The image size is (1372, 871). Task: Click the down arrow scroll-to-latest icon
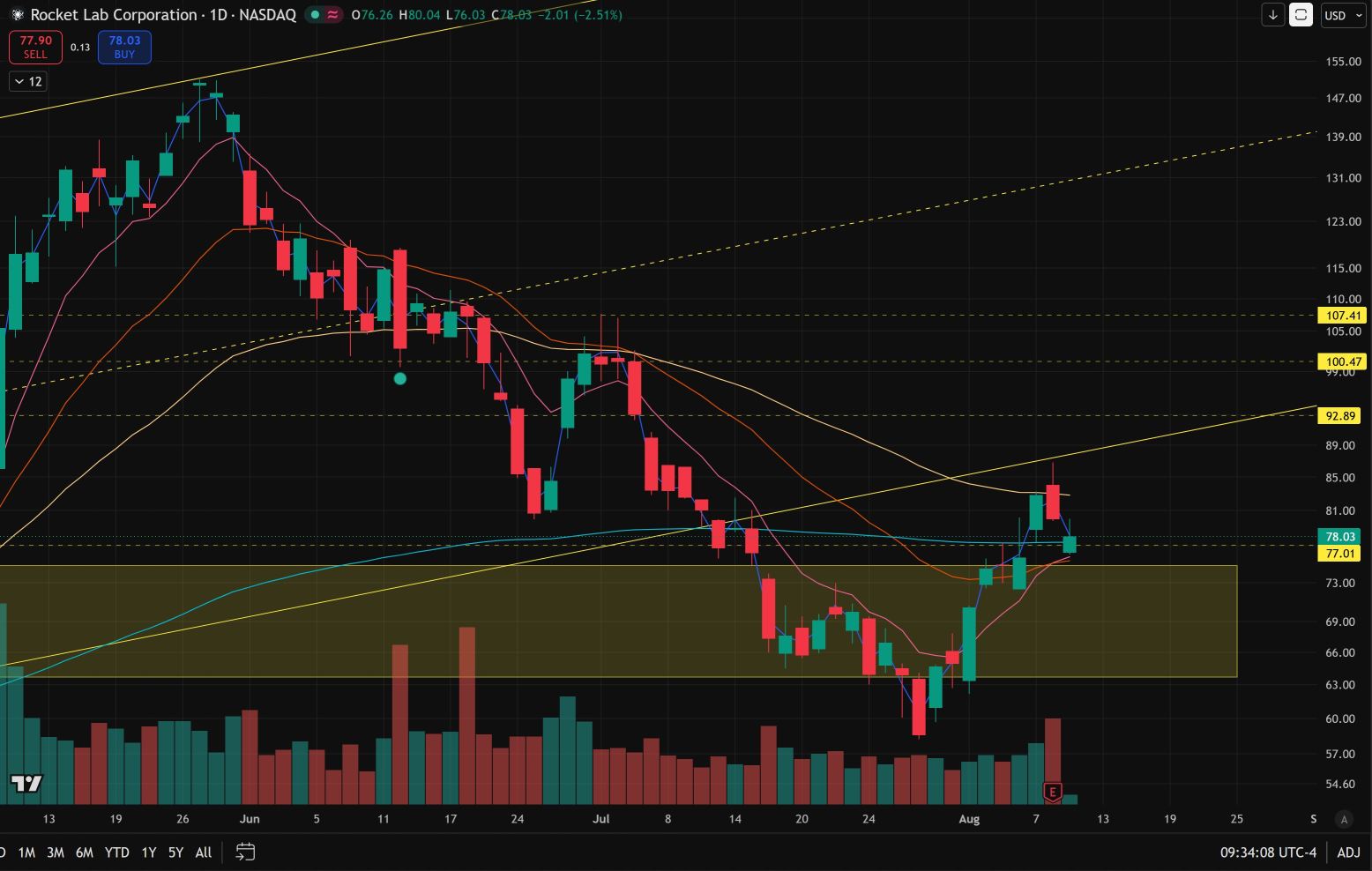[1272, 15]
